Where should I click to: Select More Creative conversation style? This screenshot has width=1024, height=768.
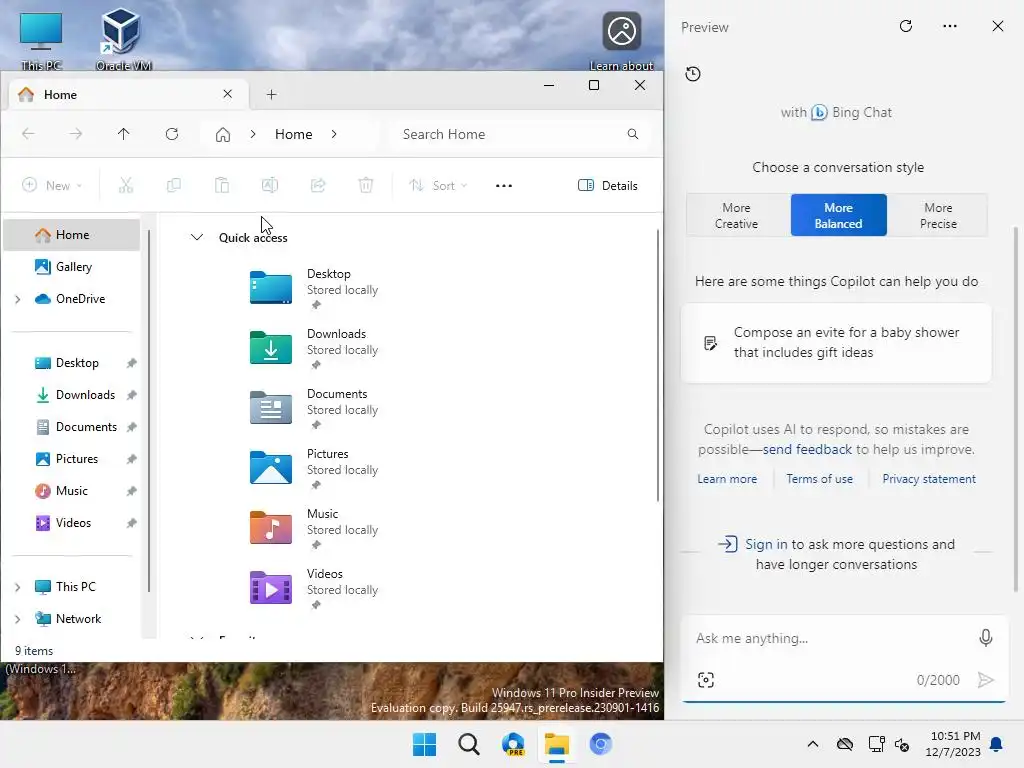737,215
